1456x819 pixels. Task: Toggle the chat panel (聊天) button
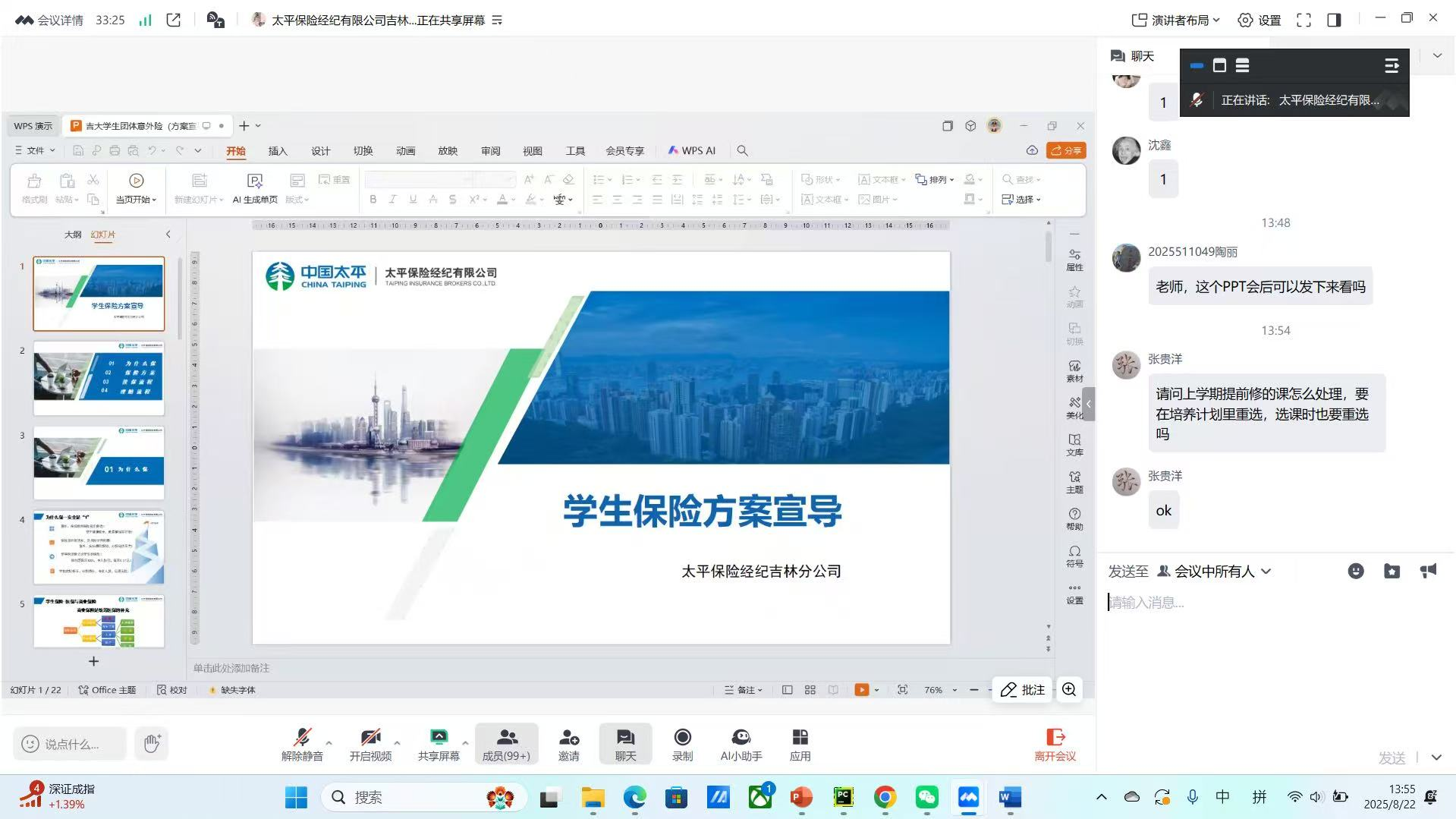point(625,743)
